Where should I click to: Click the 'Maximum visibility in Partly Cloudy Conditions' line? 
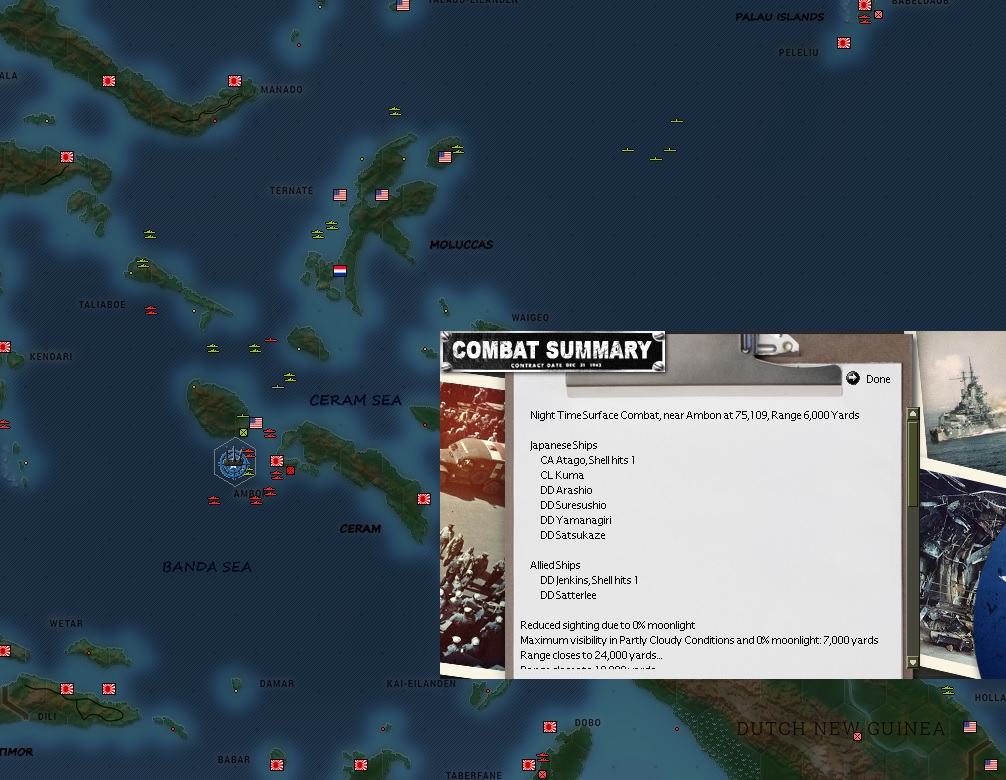pyautogui.click(x=699, y=640)
